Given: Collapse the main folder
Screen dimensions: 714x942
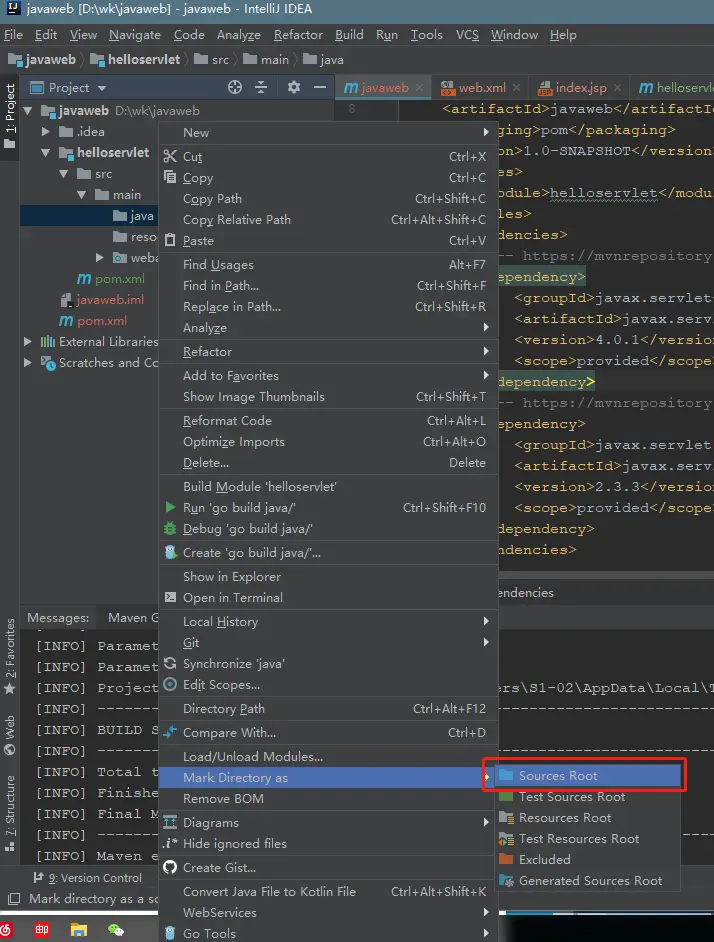Looking at the screenshot, I should click(x=82, y=195).
